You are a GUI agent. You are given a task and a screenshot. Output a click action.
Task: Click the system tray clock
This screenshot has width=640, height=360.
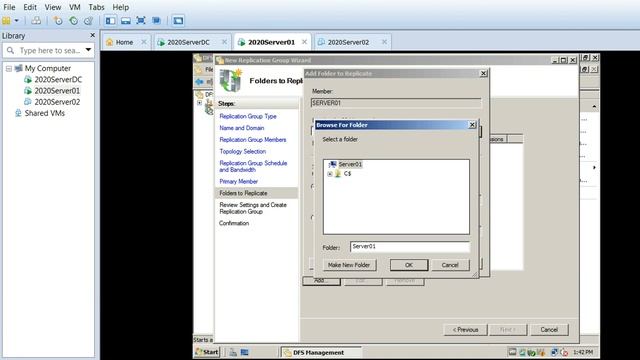pyautogui.click(x=583, y=352)
